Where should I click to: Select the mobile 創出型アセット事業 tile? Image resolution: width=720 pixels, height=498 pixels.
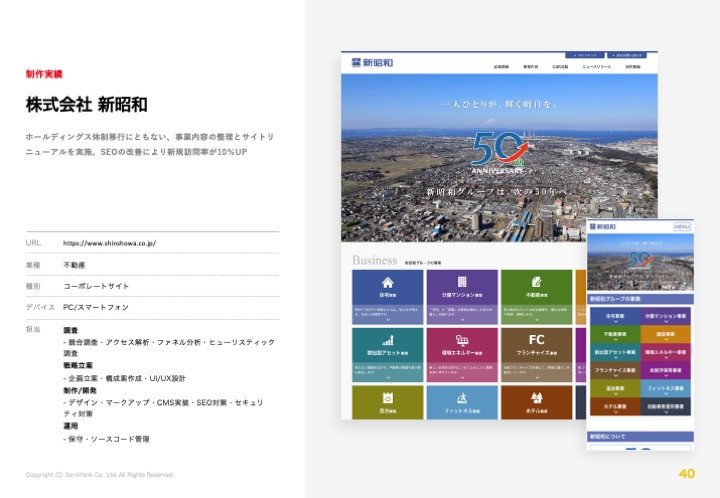pyautogui.click(x=615, y=352)
